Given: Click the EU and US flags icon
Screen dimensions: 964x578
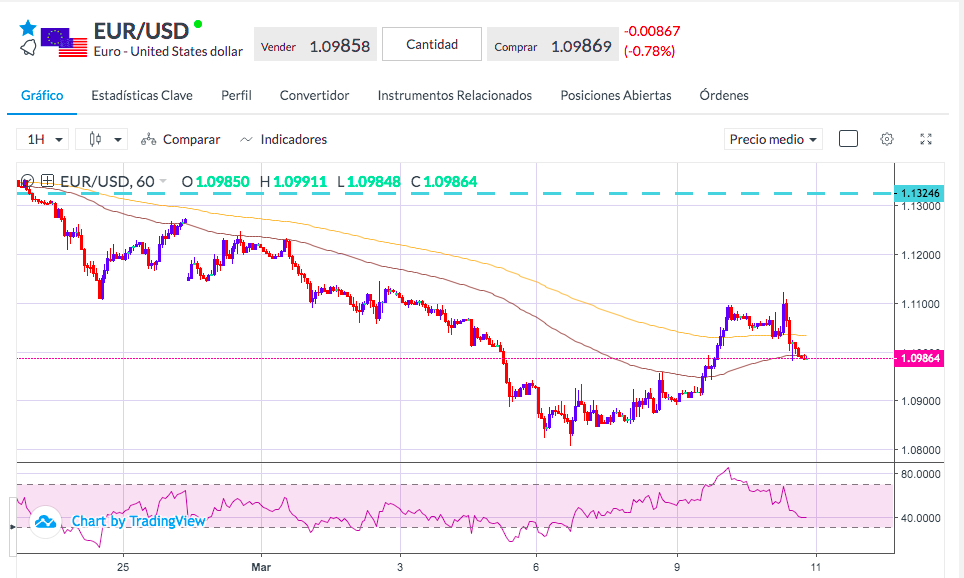Looking at the screenshot, I should point(64,42).
